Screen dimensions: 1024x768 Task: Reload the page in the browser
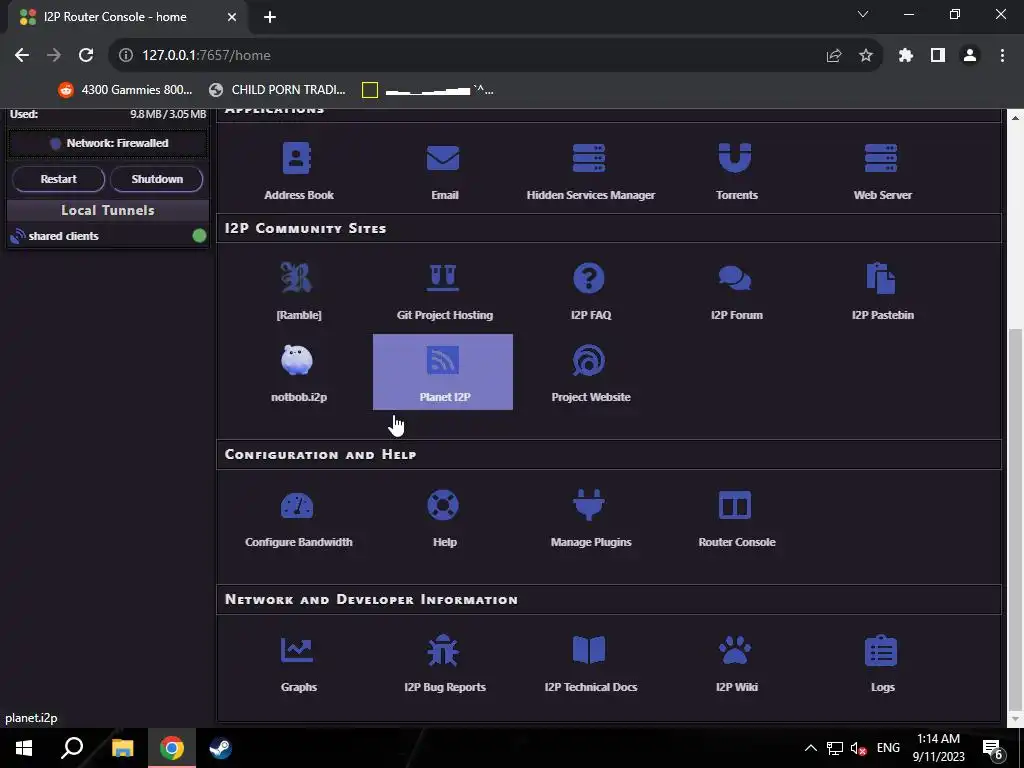click(x=86, y=55)
